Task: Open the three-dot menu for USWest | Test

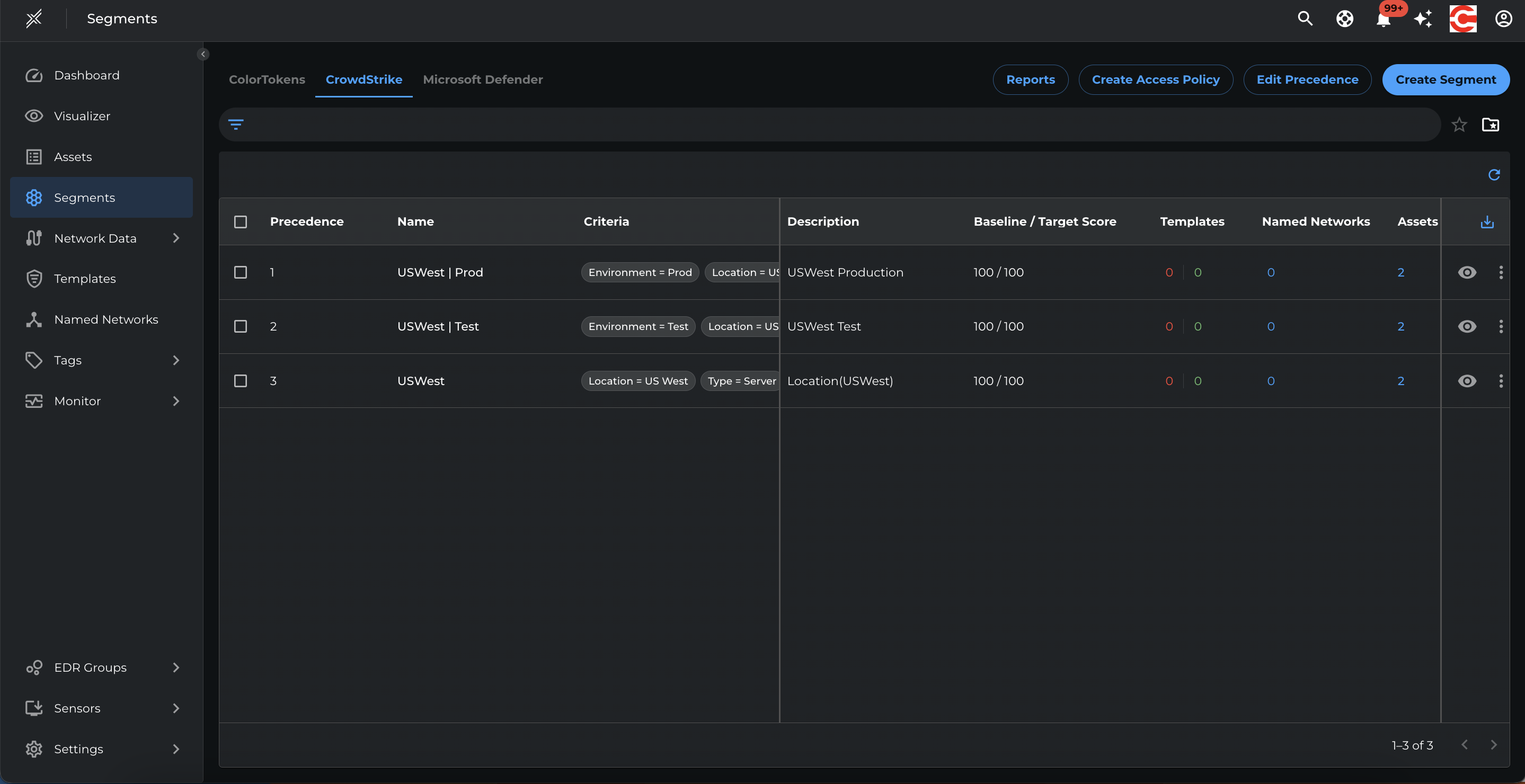Action: 1500,327
